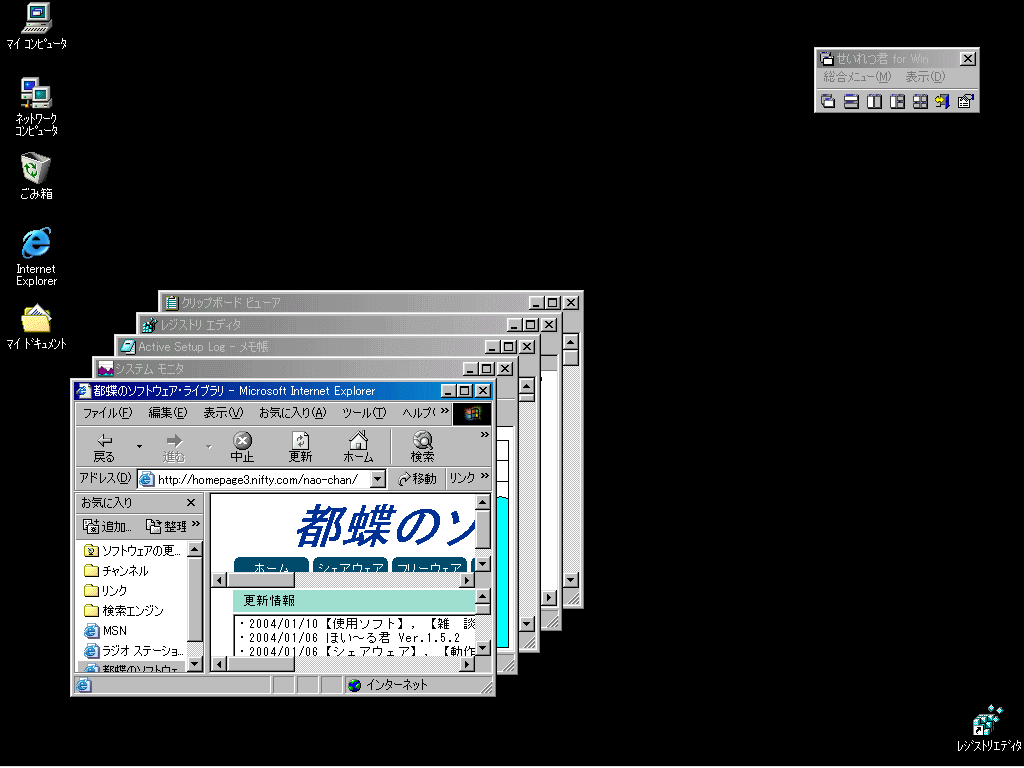Close the せいれつ君 for Win window
Image resolution: width=1024 pixels, height=768 pixels.
pos(968,59)
